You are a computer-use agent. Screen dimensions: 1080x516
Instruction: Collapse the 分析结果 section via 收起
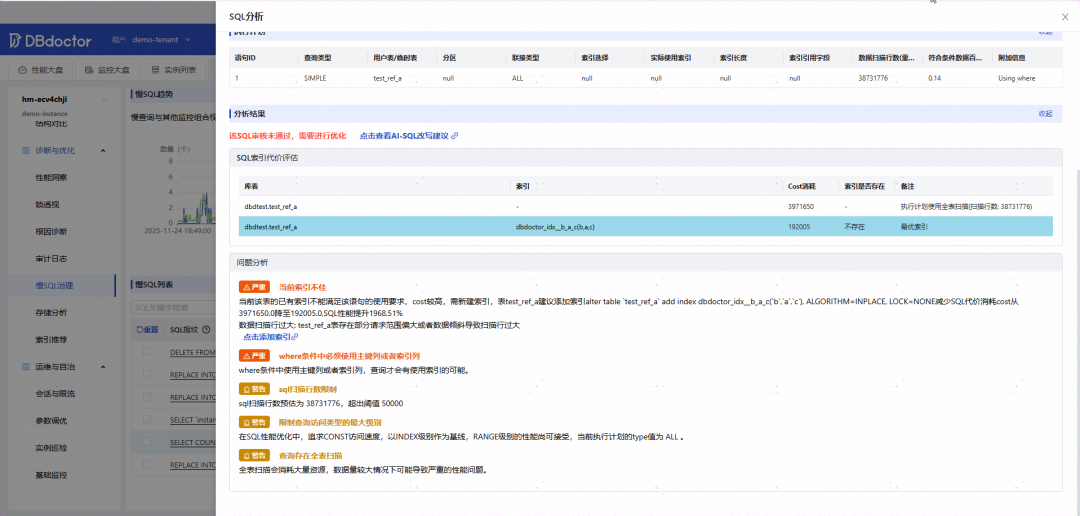click(x=1045, y=114)
